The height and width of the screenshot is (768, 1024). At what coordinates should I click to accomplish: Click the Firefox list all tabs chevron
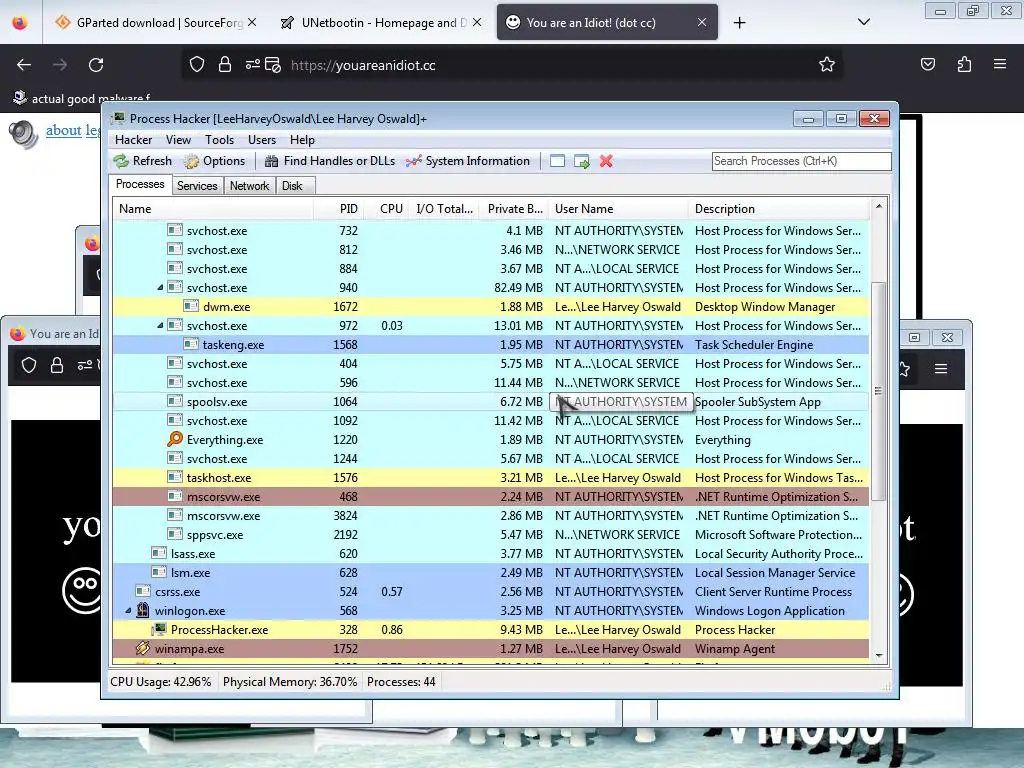tap(863, 22)
